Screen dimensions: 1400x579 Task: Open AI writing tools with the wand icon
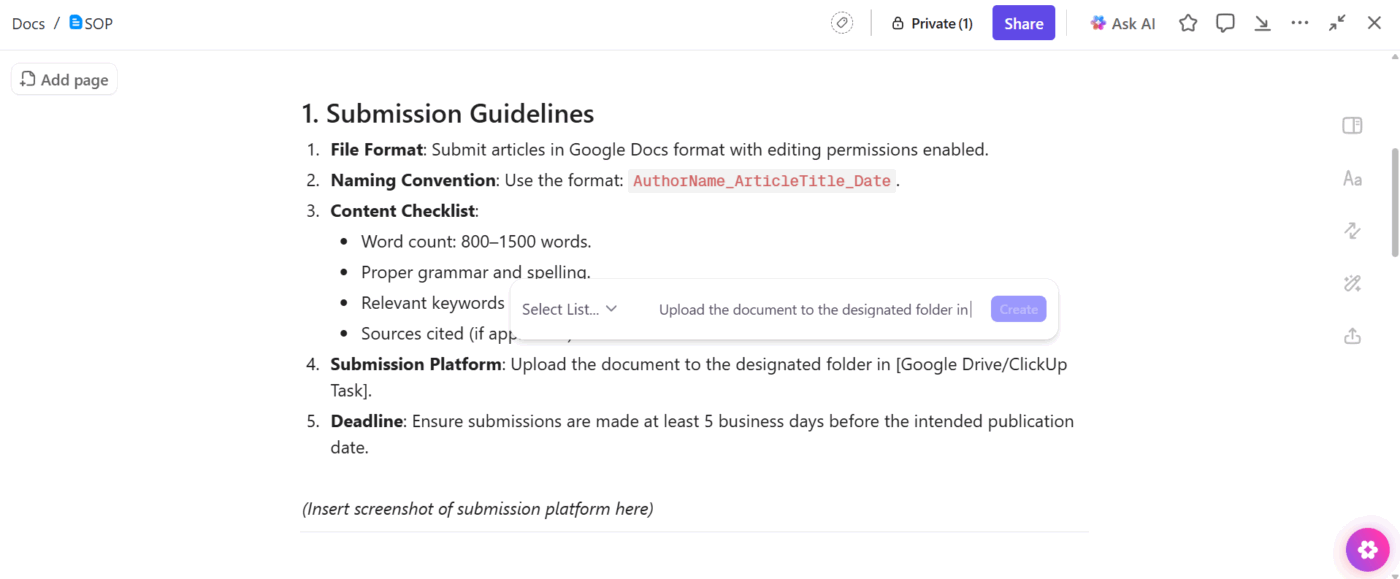point(1352,283)
